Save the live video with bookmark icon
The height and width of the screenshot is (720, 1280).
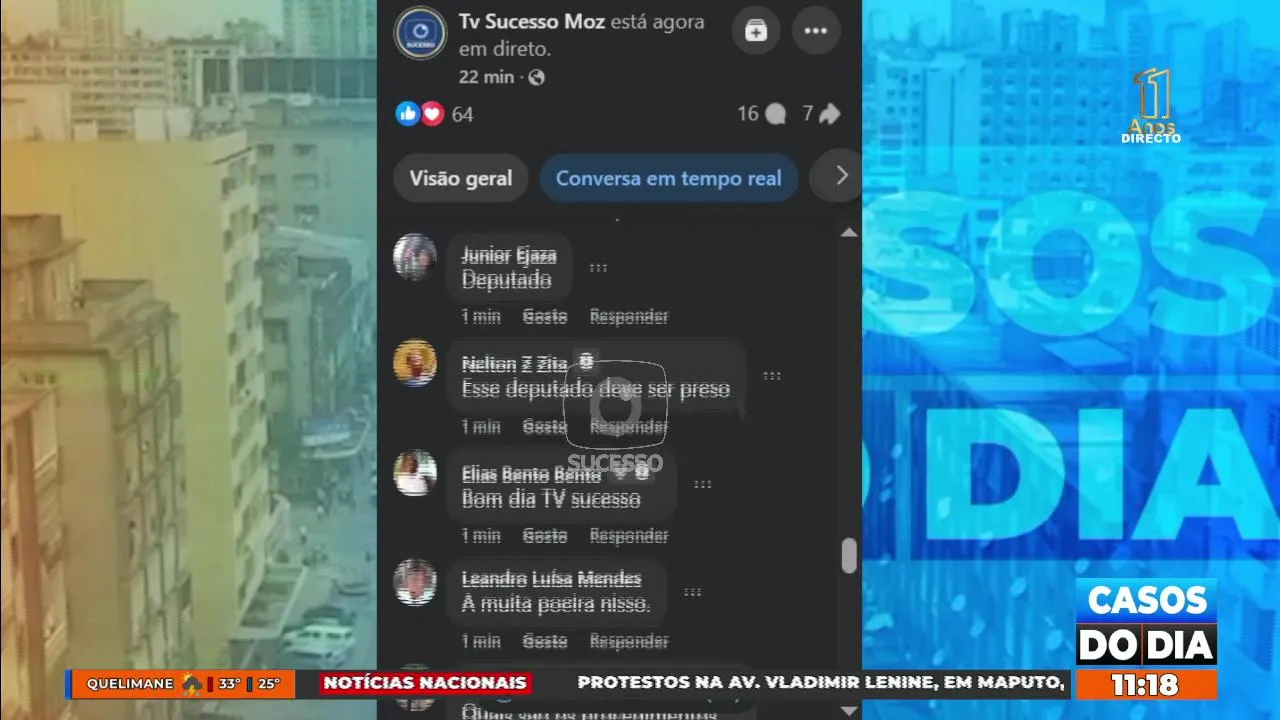[756, 31]
